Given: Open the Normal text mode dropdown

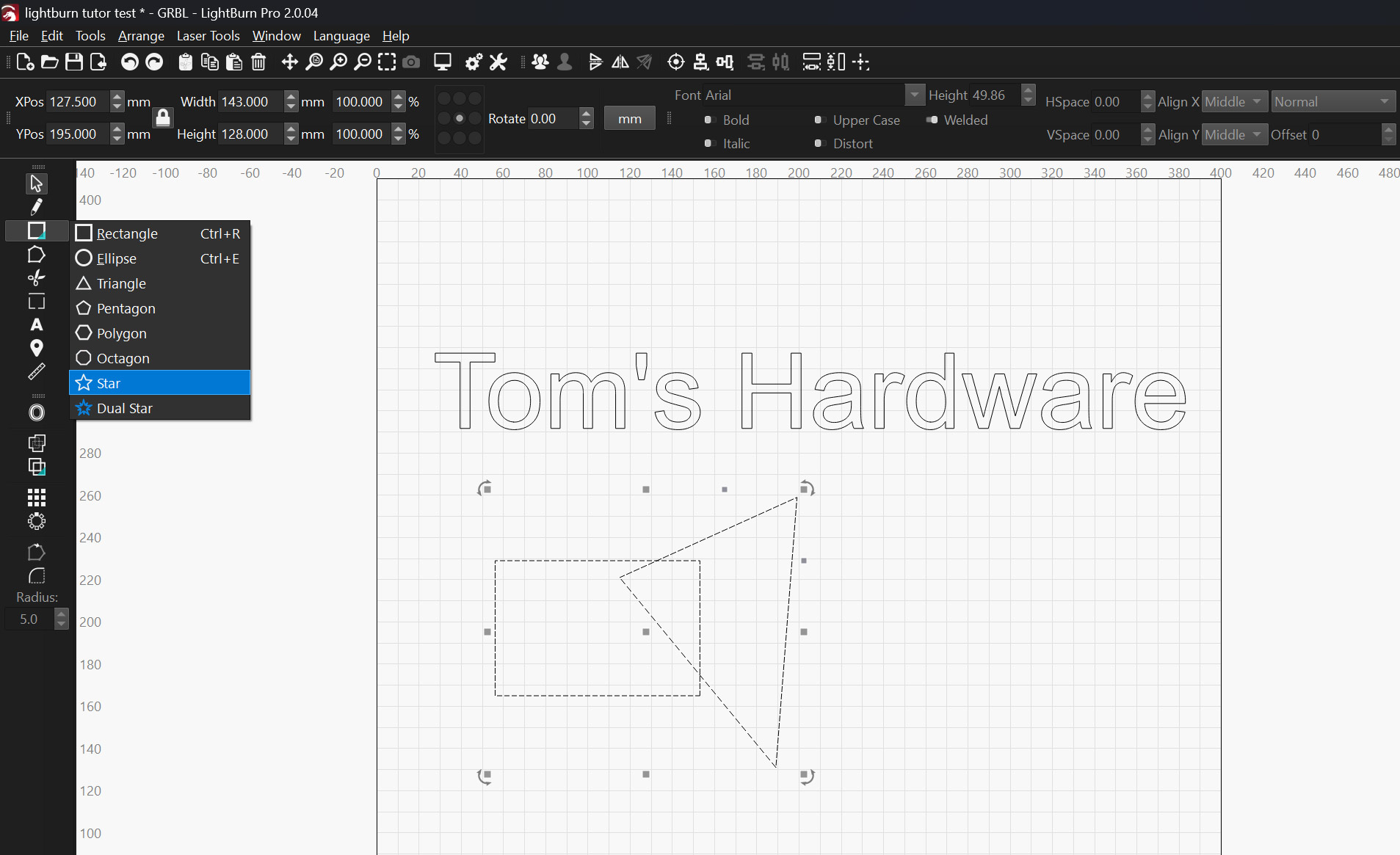Looking at the screenshot, I should coord(1332,101).
